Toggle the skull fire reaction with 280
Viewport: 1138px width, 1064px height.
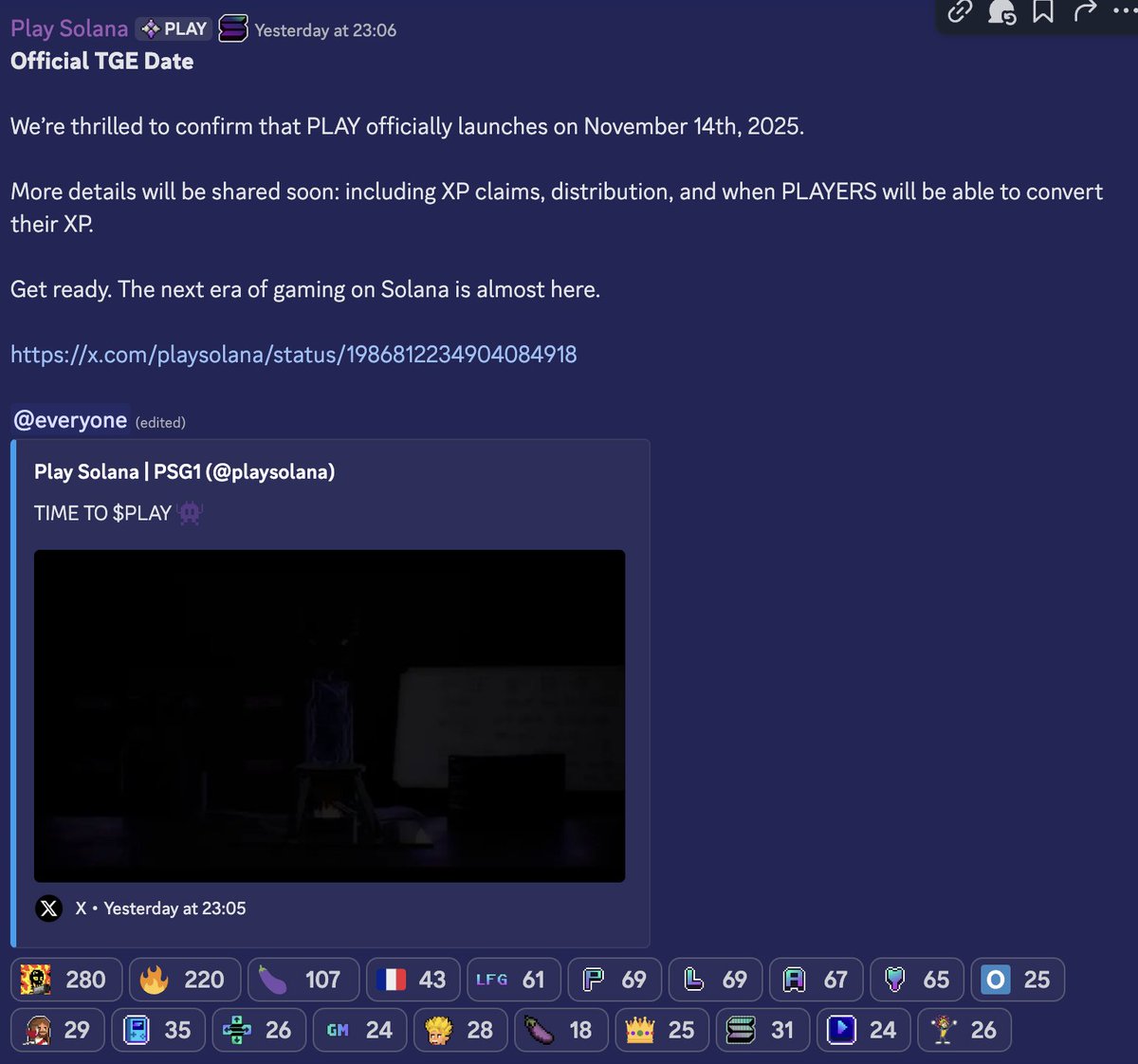pos(65,980)
